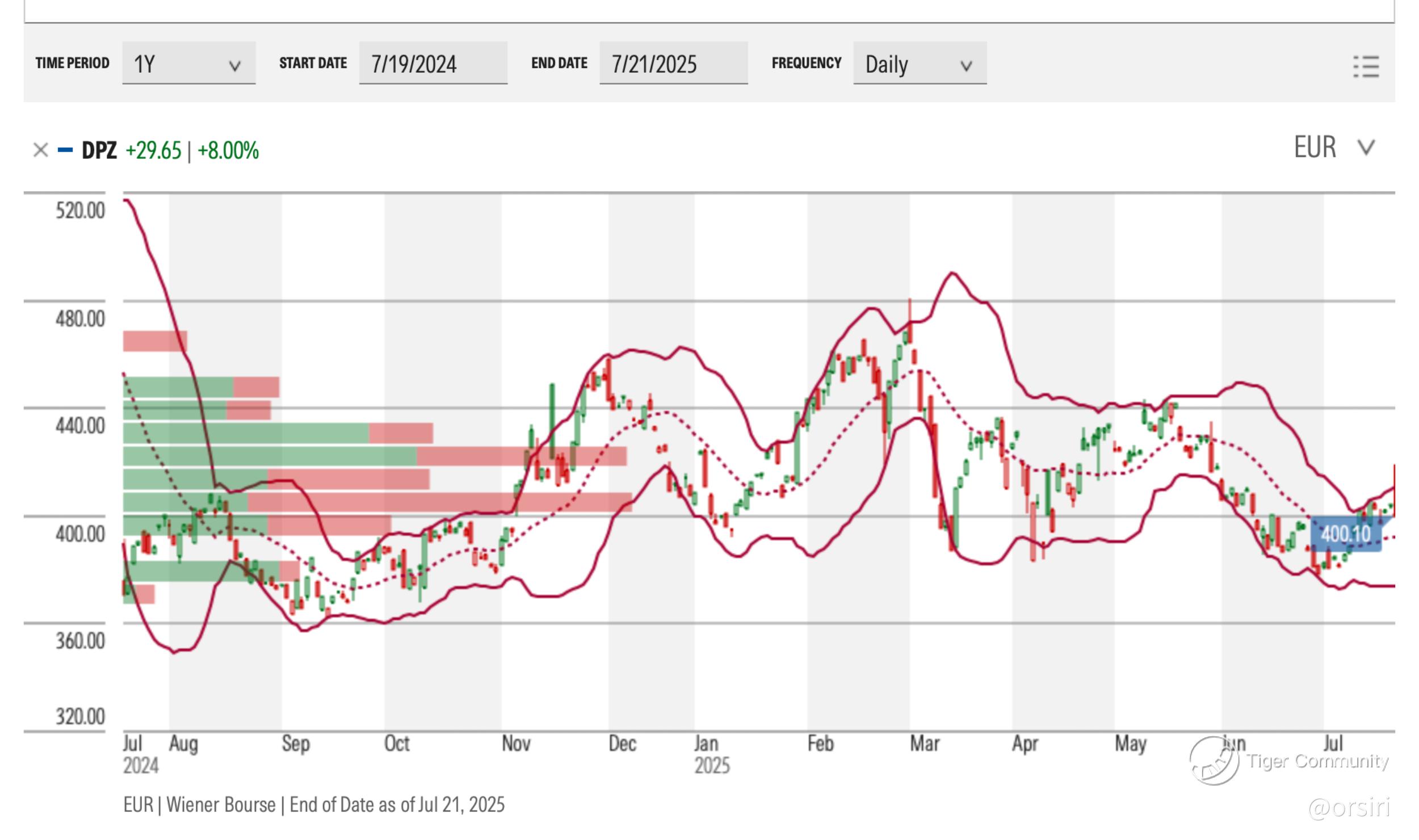Click the 400.10 current price label

click(x=1345, y=534)
